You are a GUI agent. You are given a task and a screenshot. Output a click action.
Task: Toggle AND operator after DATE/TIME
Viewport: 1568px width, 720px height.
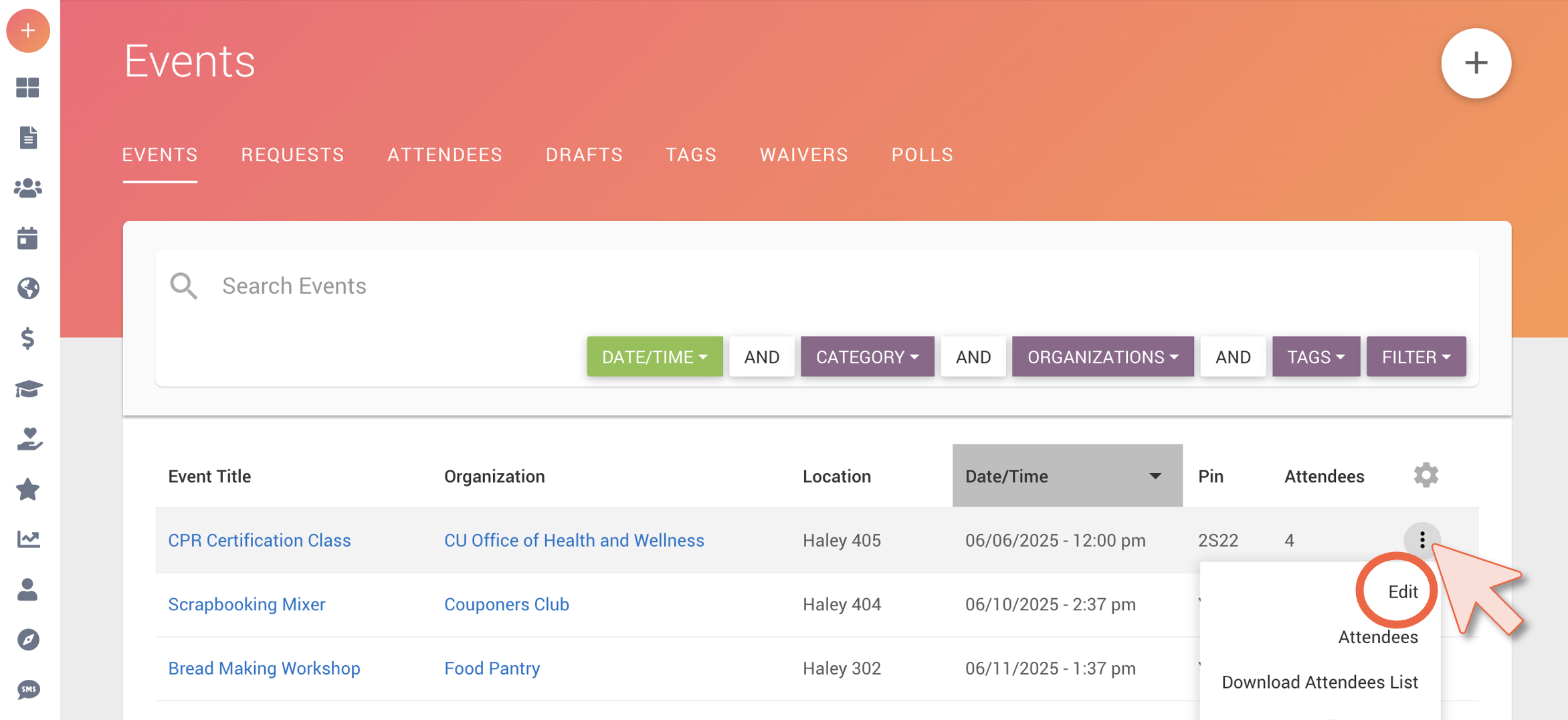[x=761, y=357]
